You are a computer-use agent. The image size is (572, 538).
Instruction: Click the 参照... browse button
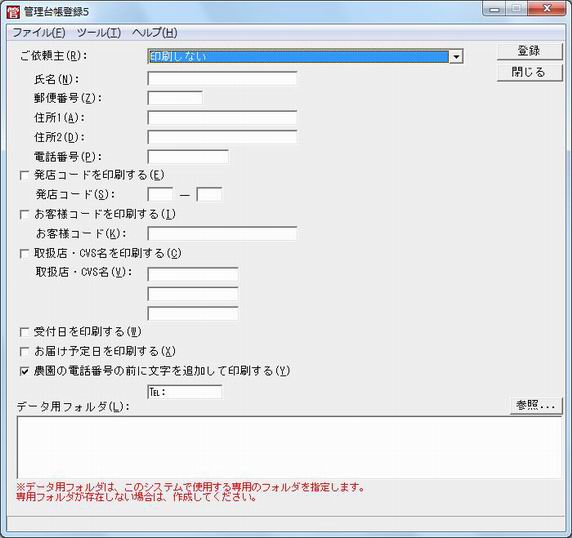tap(536, 405)
